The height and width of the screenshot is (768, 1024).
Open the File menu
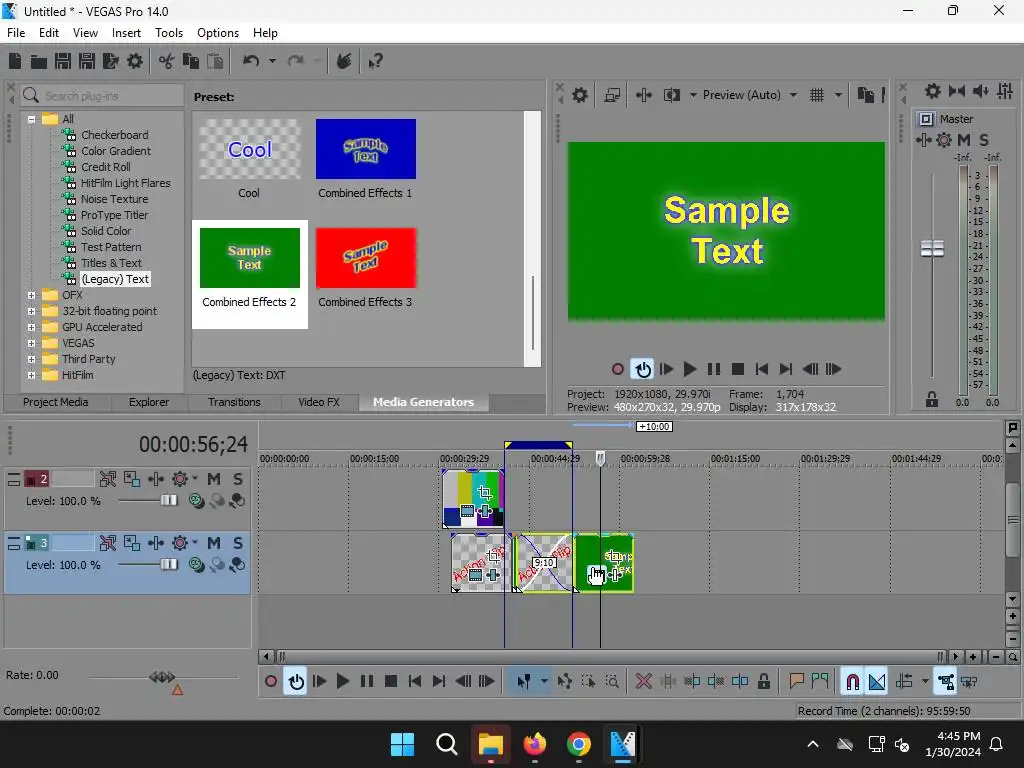tap(16, 33)
